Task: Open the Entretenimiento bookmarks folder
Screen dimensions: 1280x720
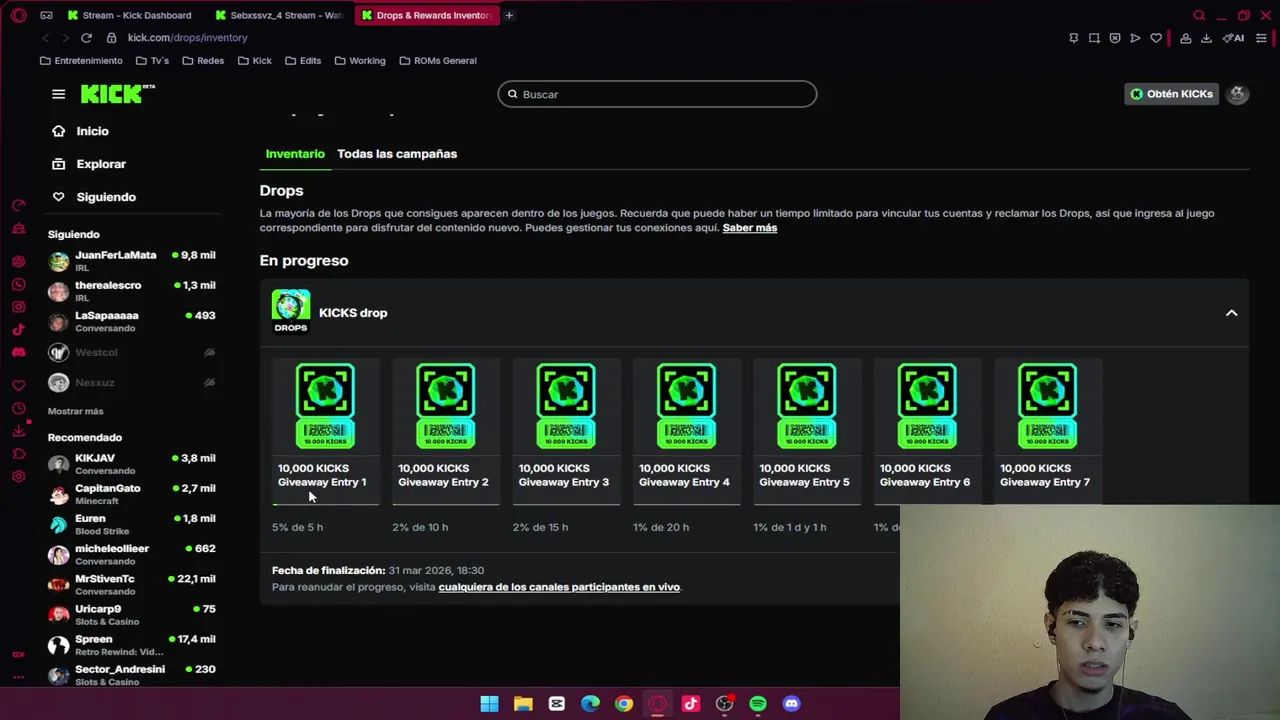Action: 81,61
